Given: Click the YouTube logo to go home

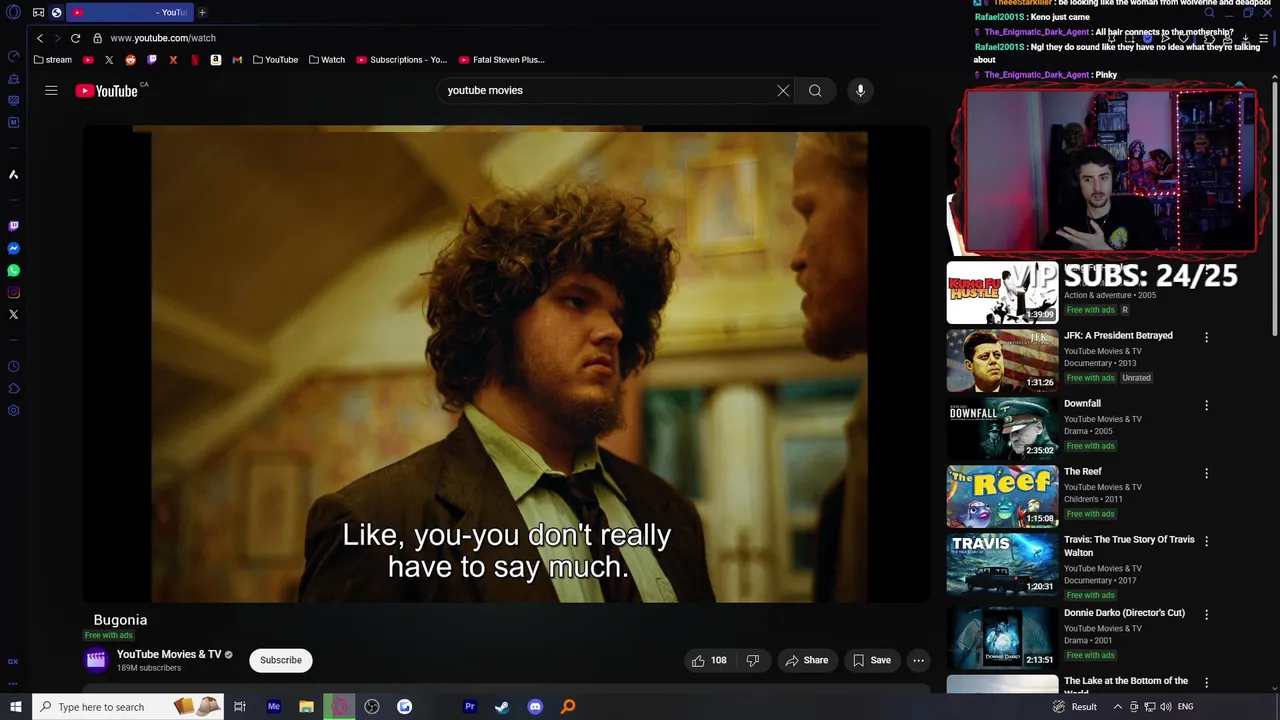Looking at the screenshot, I should (106, 91).
